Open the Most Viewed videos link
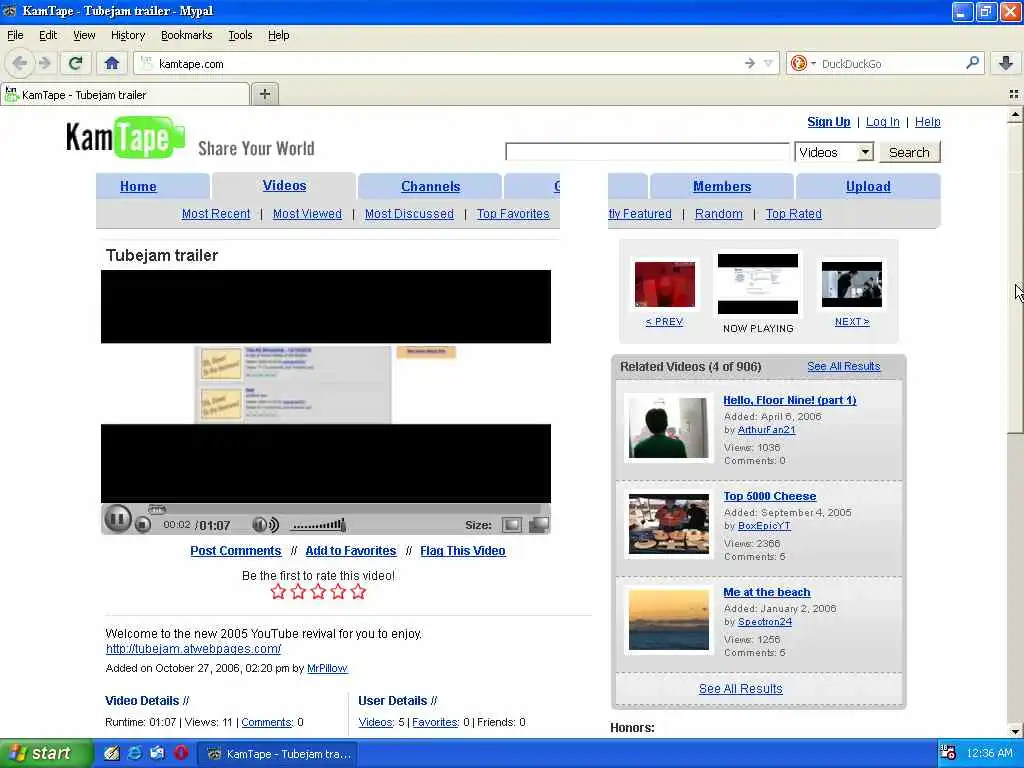This screenshot has width=1024, height=768. pyautogui.click(x=307, y=214)
